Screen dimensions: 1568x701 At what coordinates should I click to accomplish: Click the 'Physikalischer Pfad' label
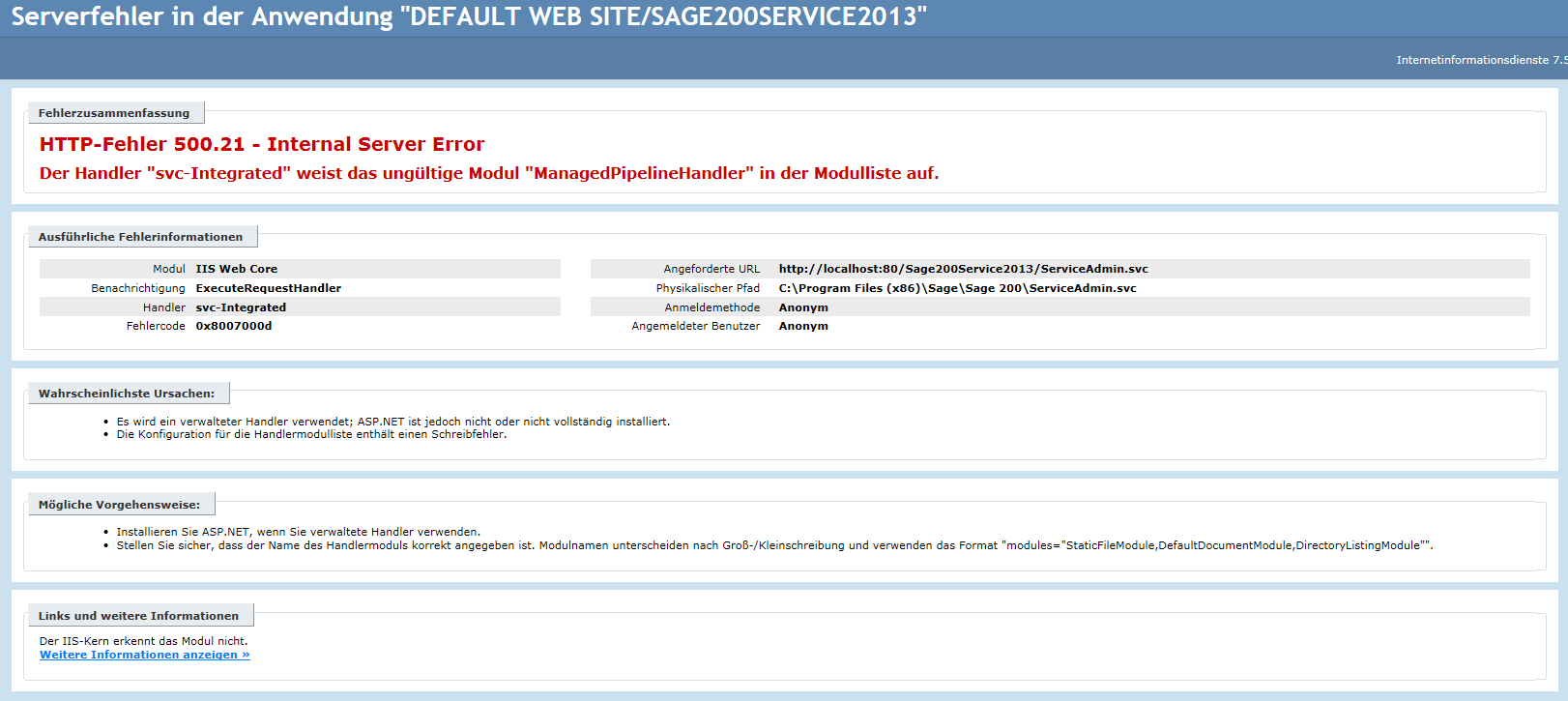[708, 288]
